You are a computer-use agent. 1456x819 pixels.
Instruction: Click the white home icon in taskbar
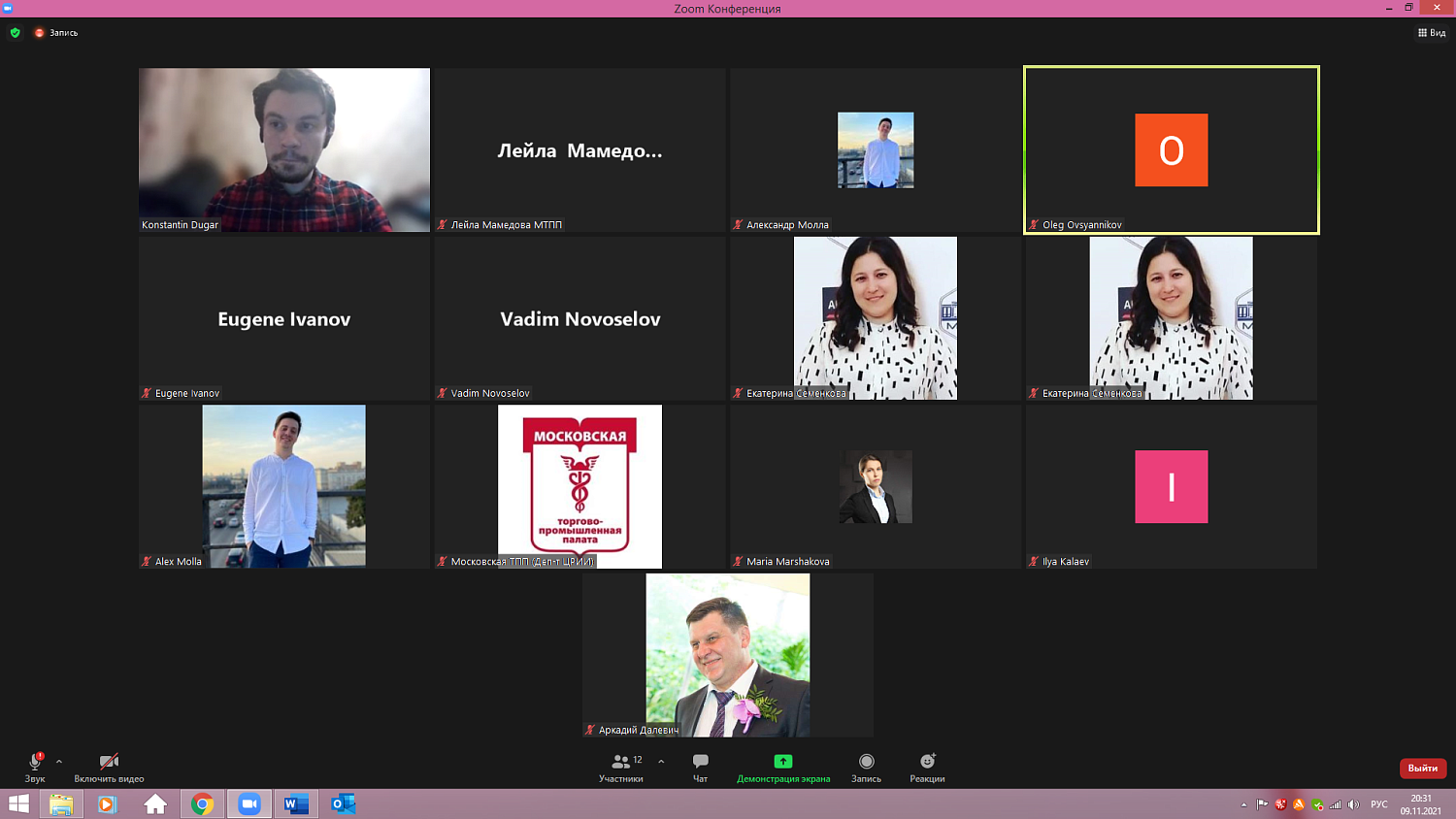(x=155, y=803)
